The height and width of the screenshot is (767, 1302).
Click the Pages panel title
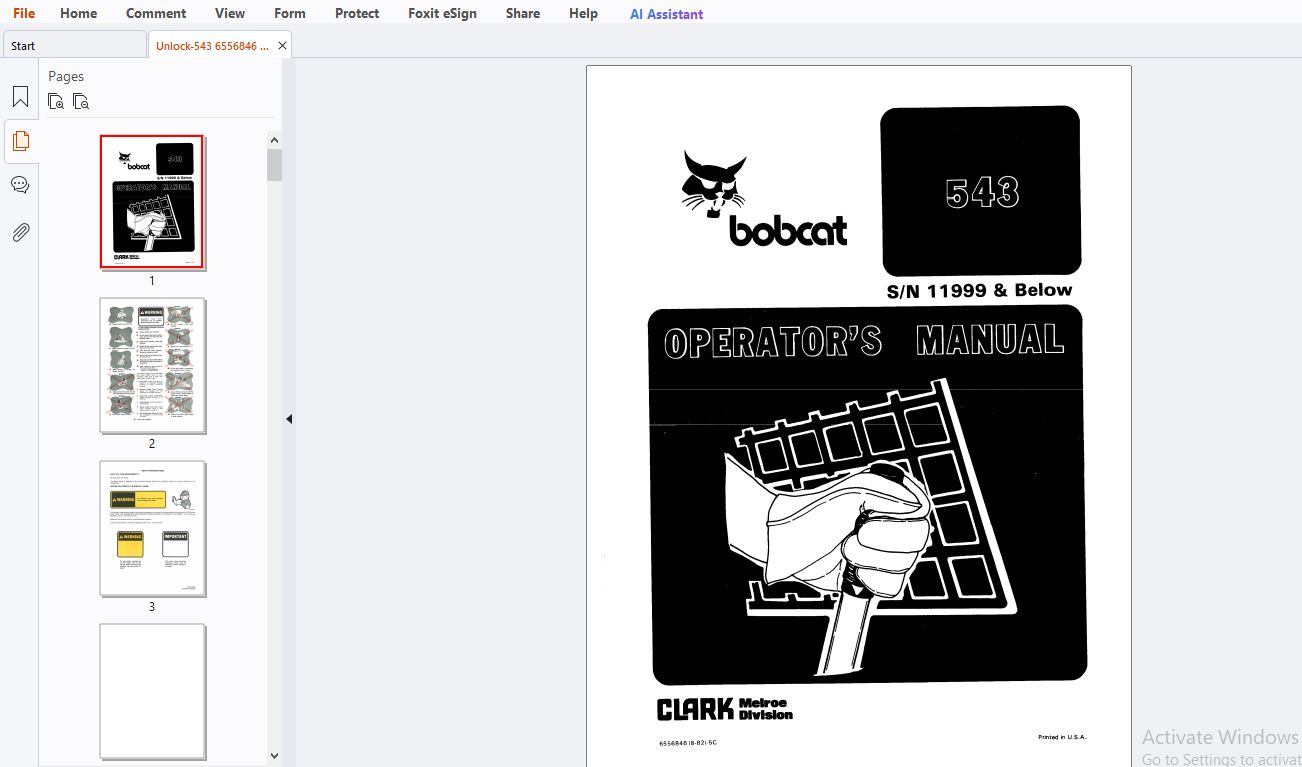coord(66,76)
